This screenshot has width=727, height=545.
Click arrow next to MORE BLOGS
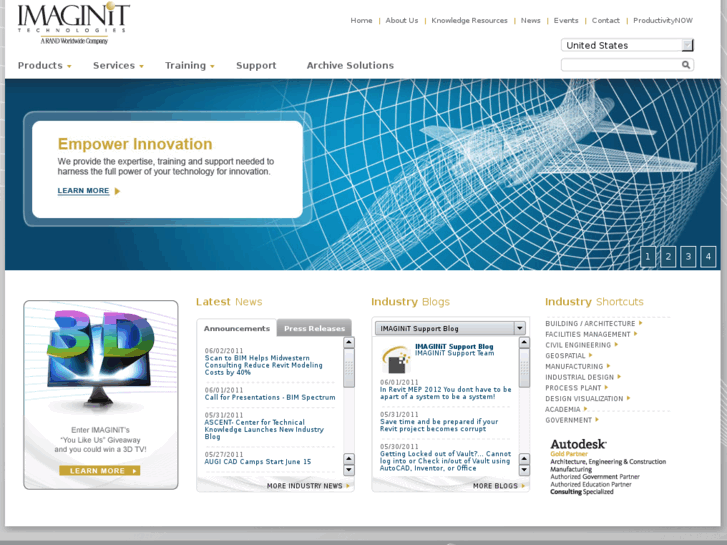(523, 486)
